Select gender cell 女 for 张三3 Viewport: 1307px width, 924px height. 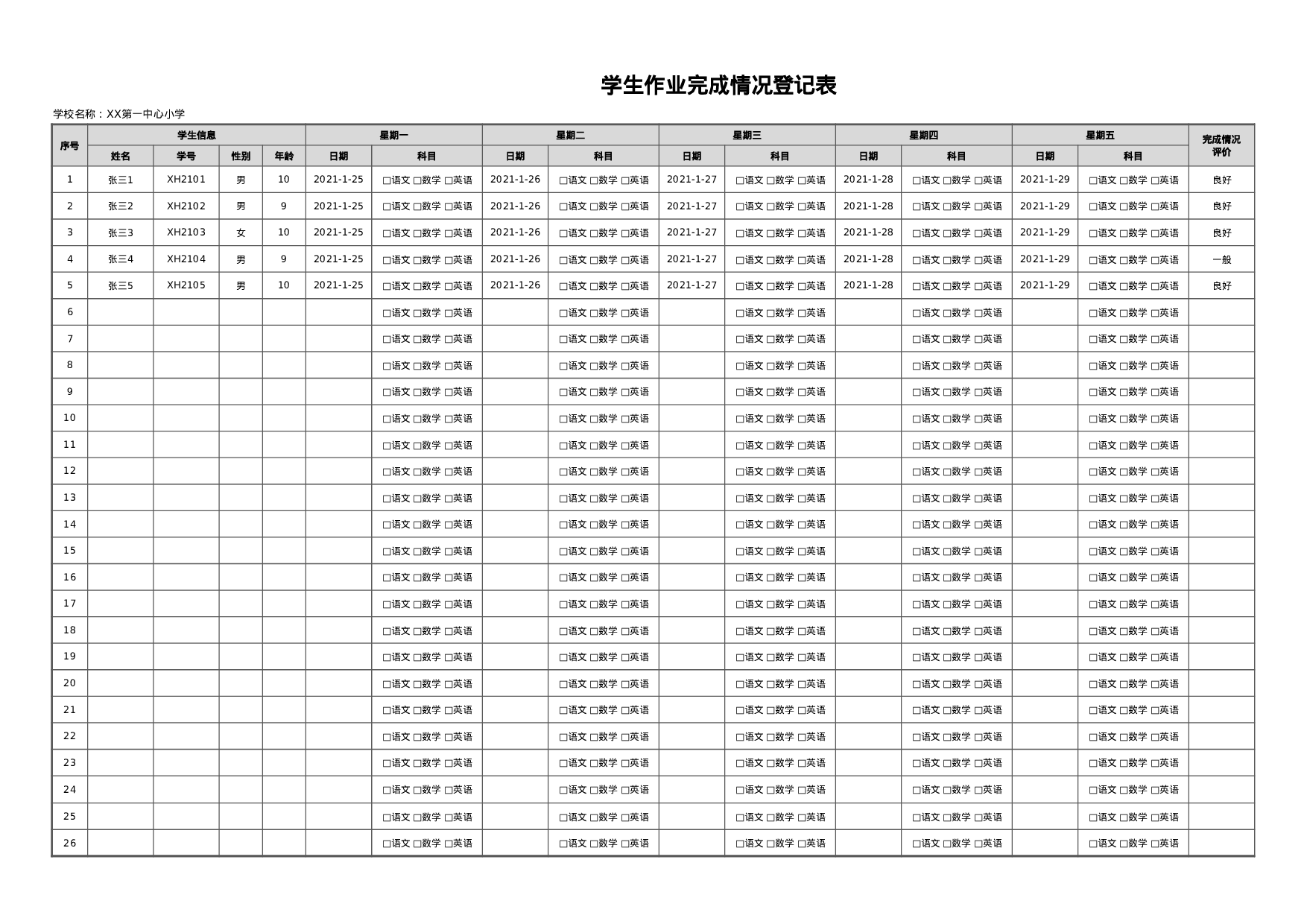(242, 232)
